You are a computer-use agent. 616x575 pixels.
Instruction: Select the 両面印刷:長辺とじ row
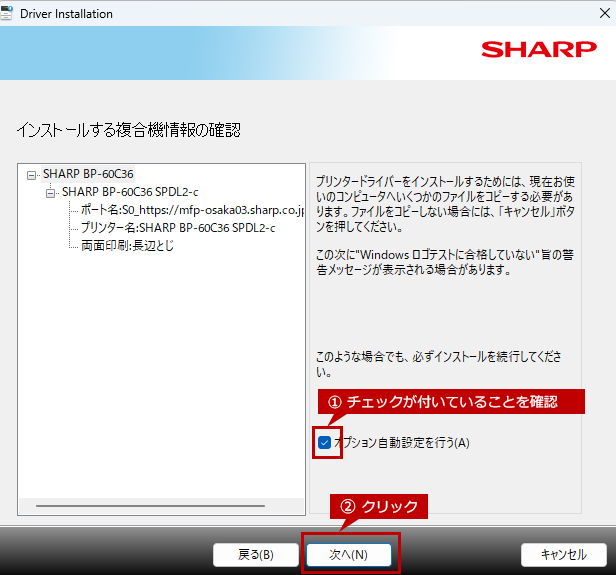[x=127, y=246]
